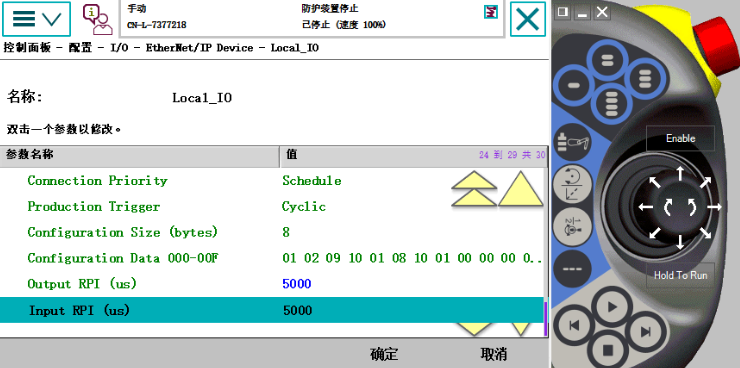Select the Output RPI (us) parameter row
Screen dimensions: 740x368
click(x=272, y=284)
